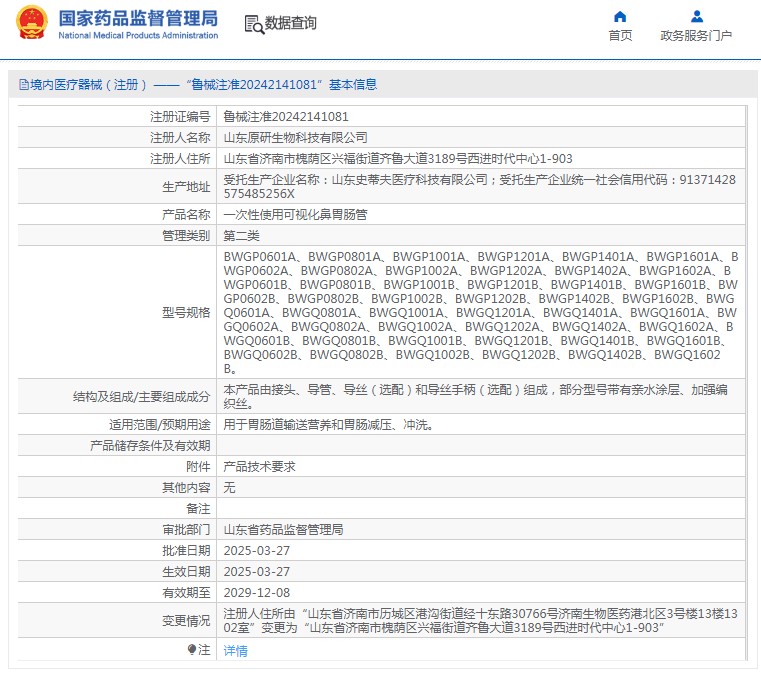
Task: Click the 备注 row label
Action: click(x=199, y=509)
